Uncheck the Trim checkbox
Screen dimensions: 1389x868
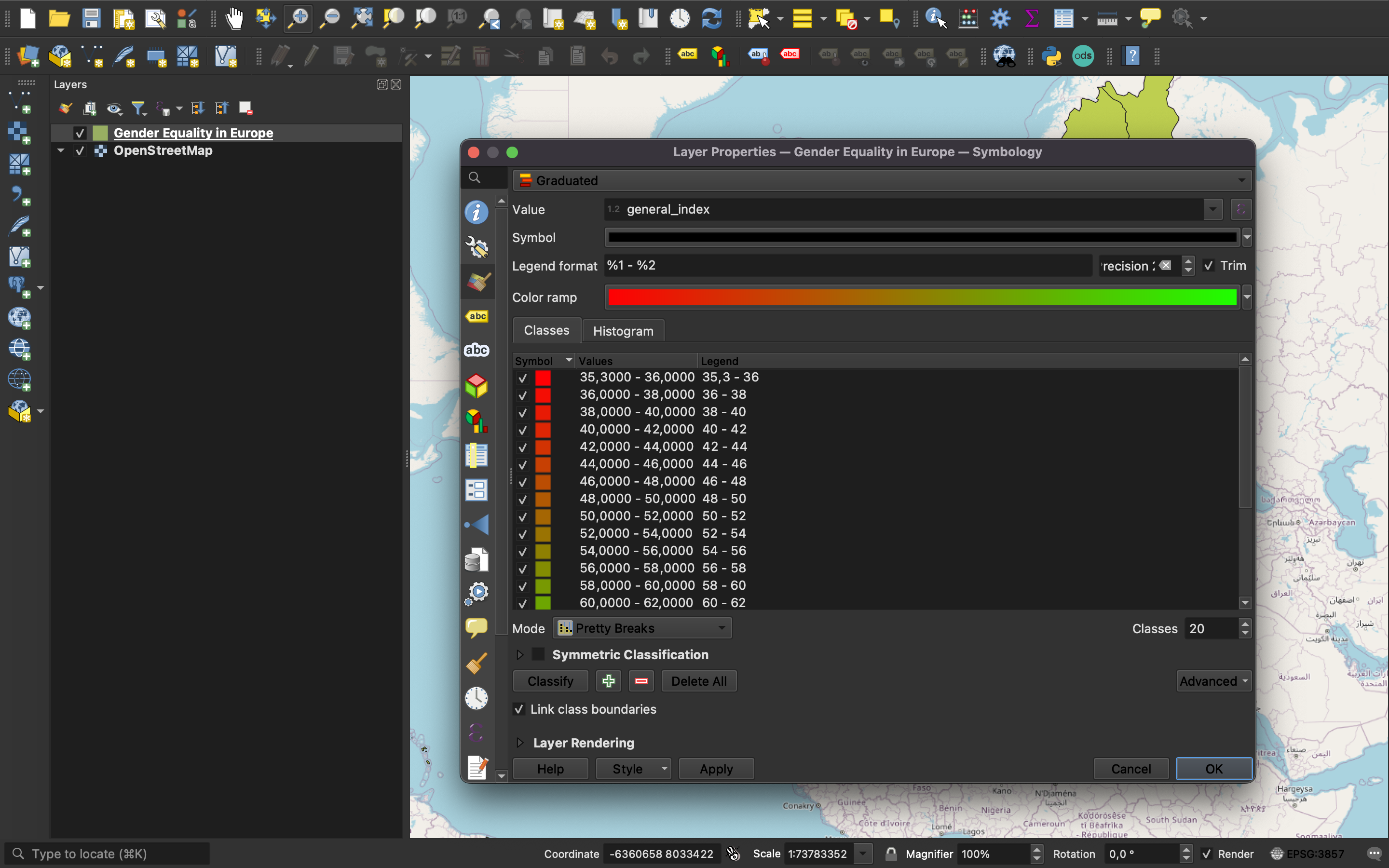point(1209,266)
